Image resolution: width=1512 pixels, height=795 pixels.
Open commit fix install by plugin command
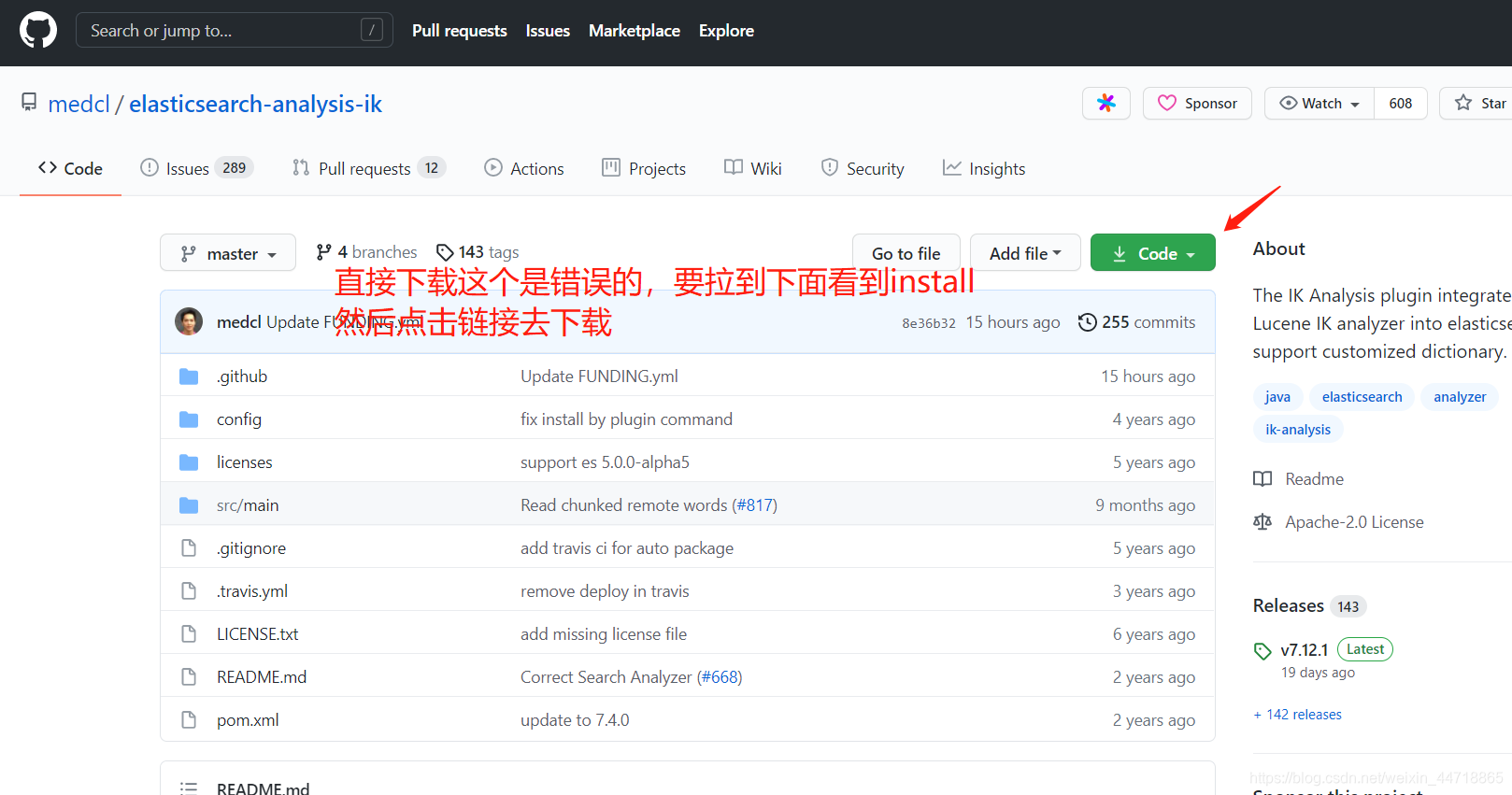(626, 419)
